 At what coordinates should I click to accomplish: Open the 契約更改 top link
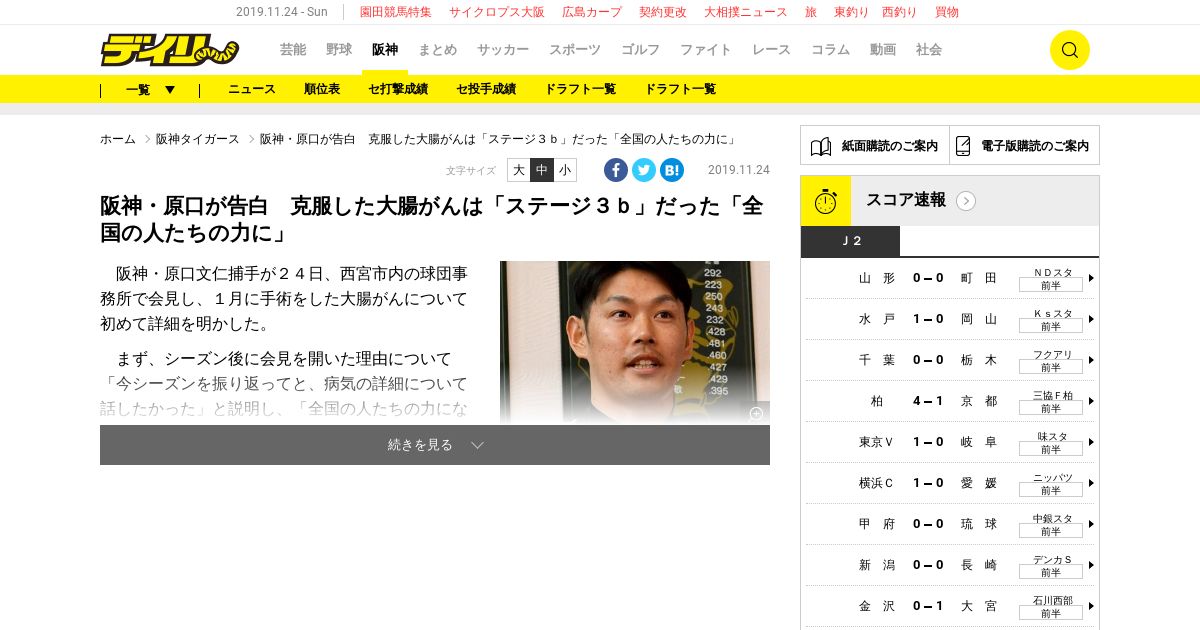coord(663,12)
